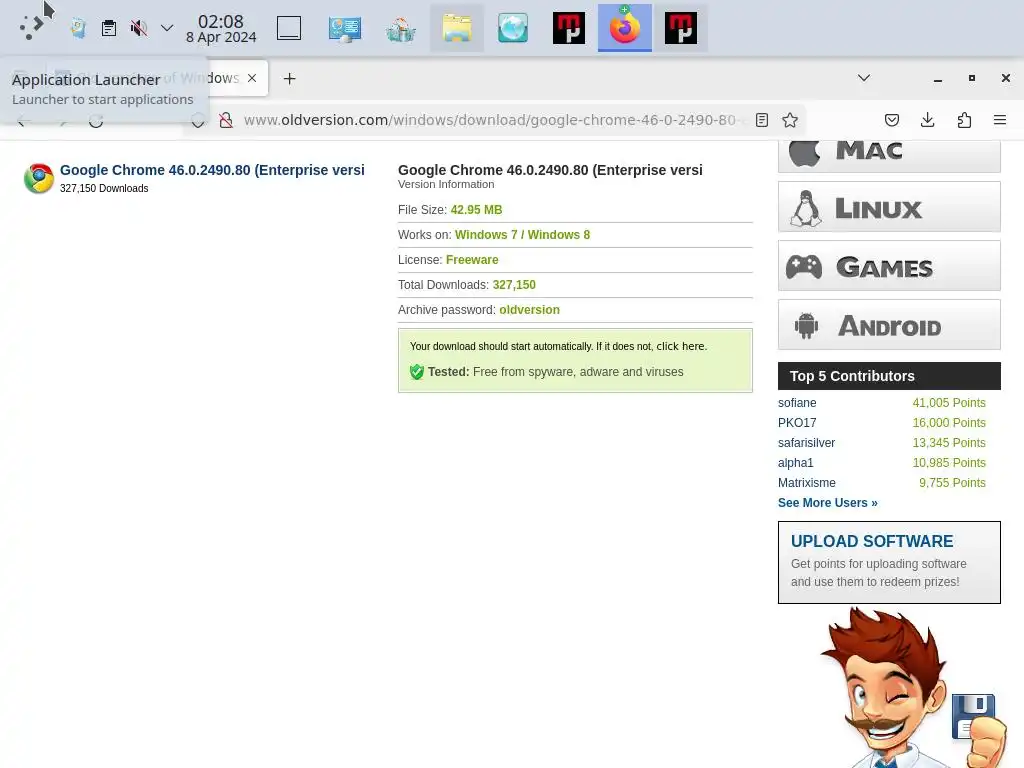Click the oldversion.com address bar

[493, 120]
